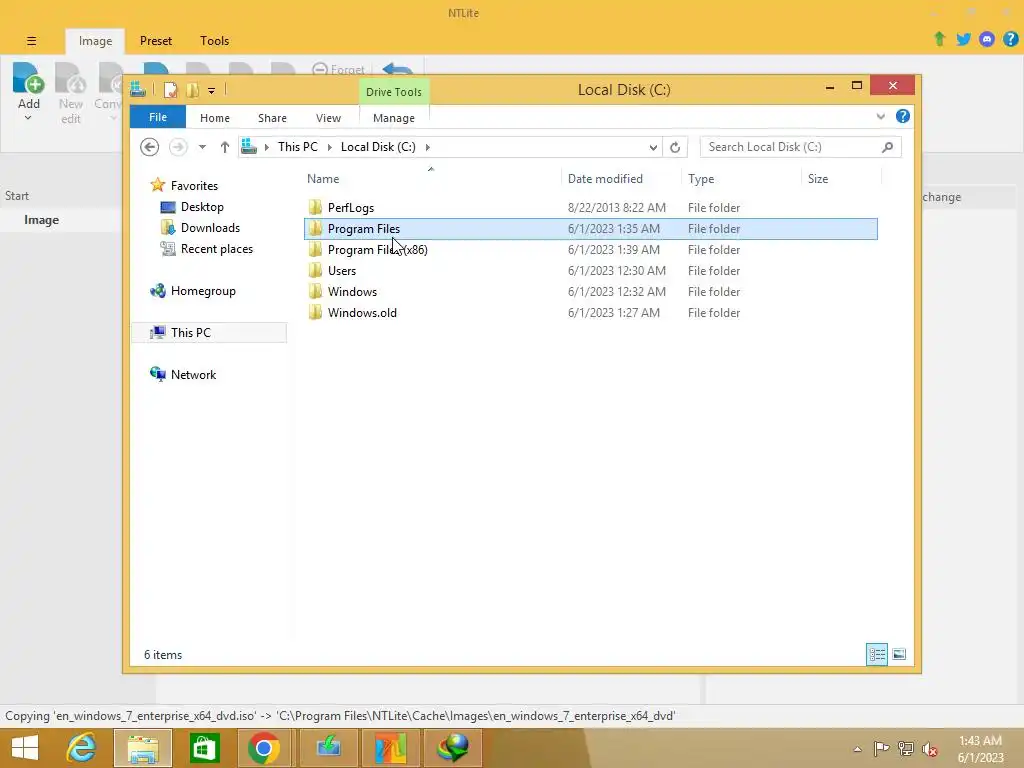The width and height of the screenshot is (1024, 768).
Task: Select Homegroup in navigation pane
Action: click(x=203, y=291)
